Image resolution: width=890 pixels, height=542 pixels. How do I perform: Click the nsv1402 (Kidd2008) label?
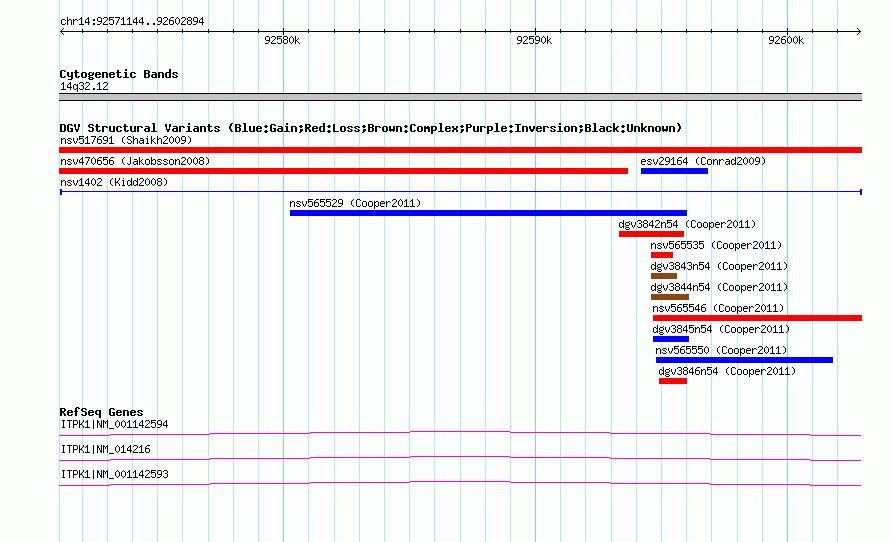click(x=114, y=182)
